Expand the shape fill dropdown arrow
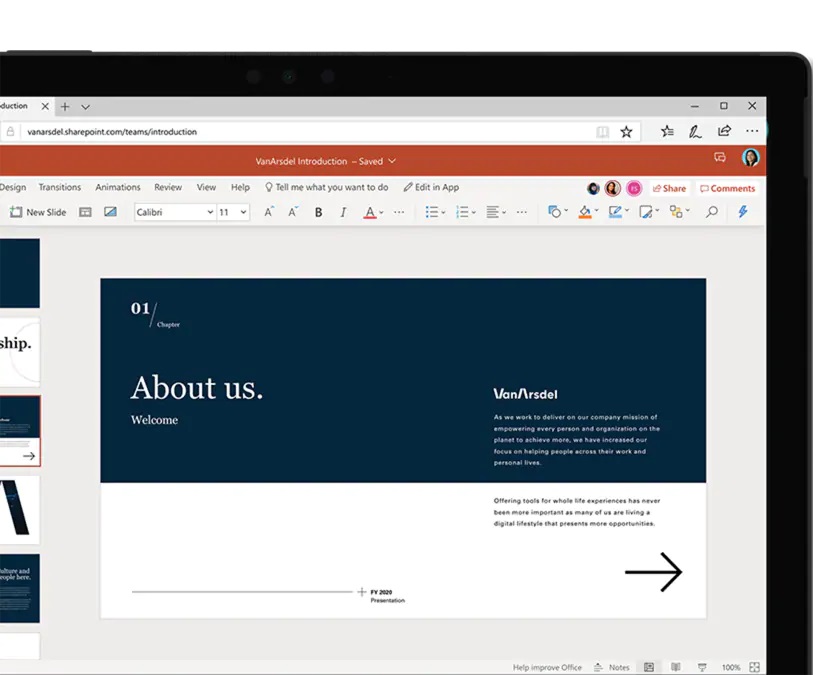The height and width of the screenshot is (675, 830). (x=597, y=211)
